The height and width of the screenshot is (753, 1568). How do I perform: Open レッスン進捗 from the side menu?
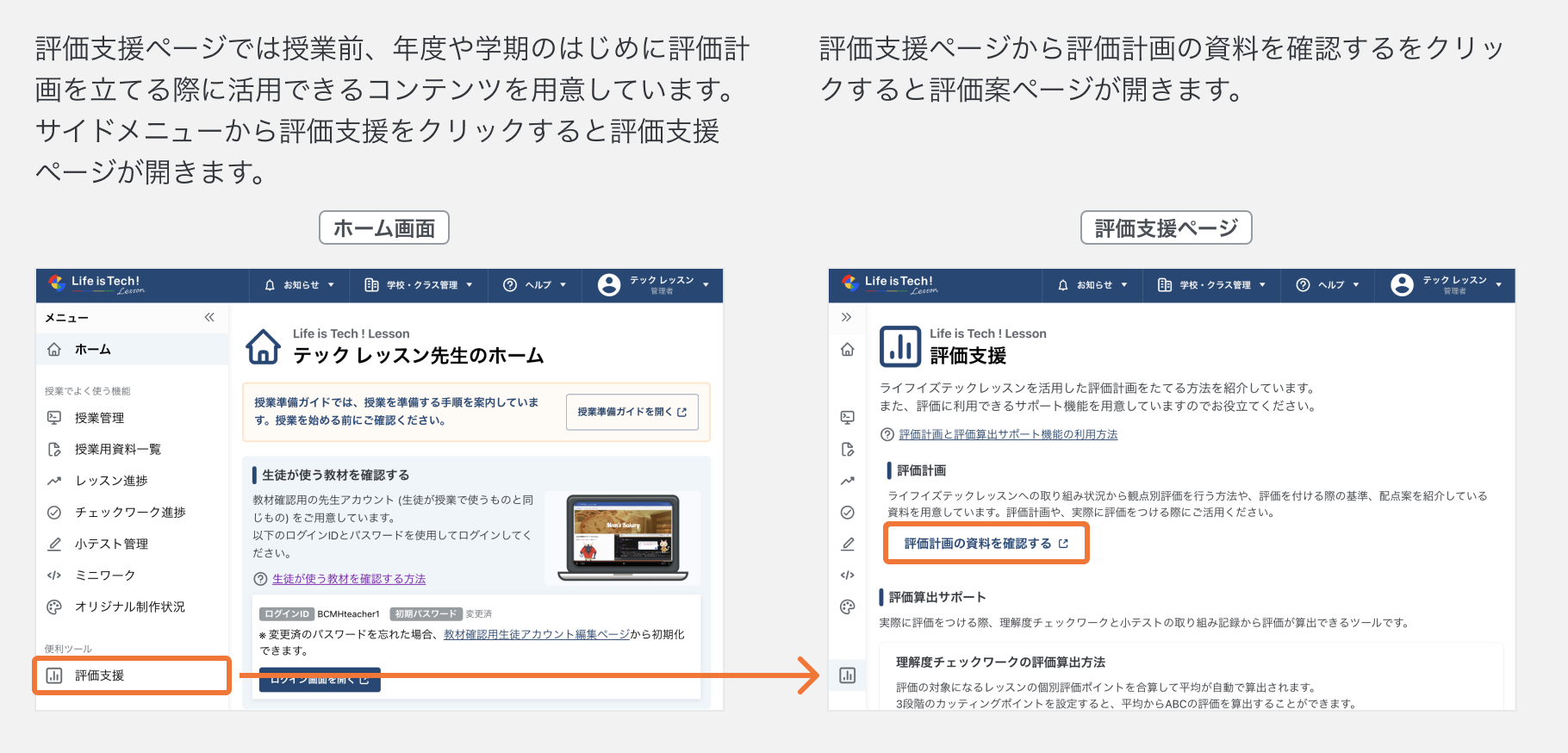(x=133, y=481)
